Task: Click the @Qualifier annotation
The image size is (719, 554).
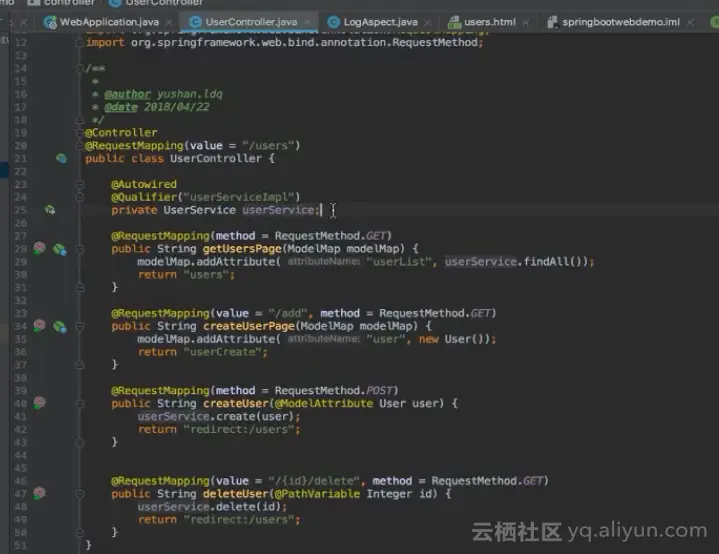Action: pos(144,197)
